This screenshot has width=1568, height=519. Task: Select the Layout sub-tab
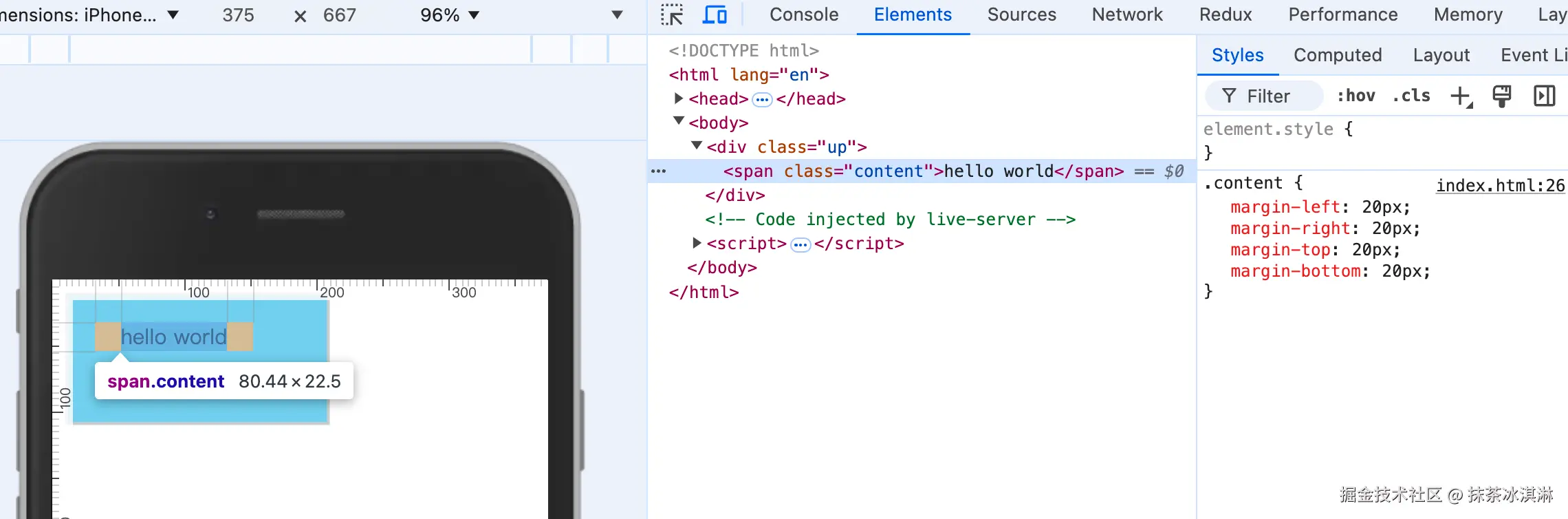coord(1441,55)
